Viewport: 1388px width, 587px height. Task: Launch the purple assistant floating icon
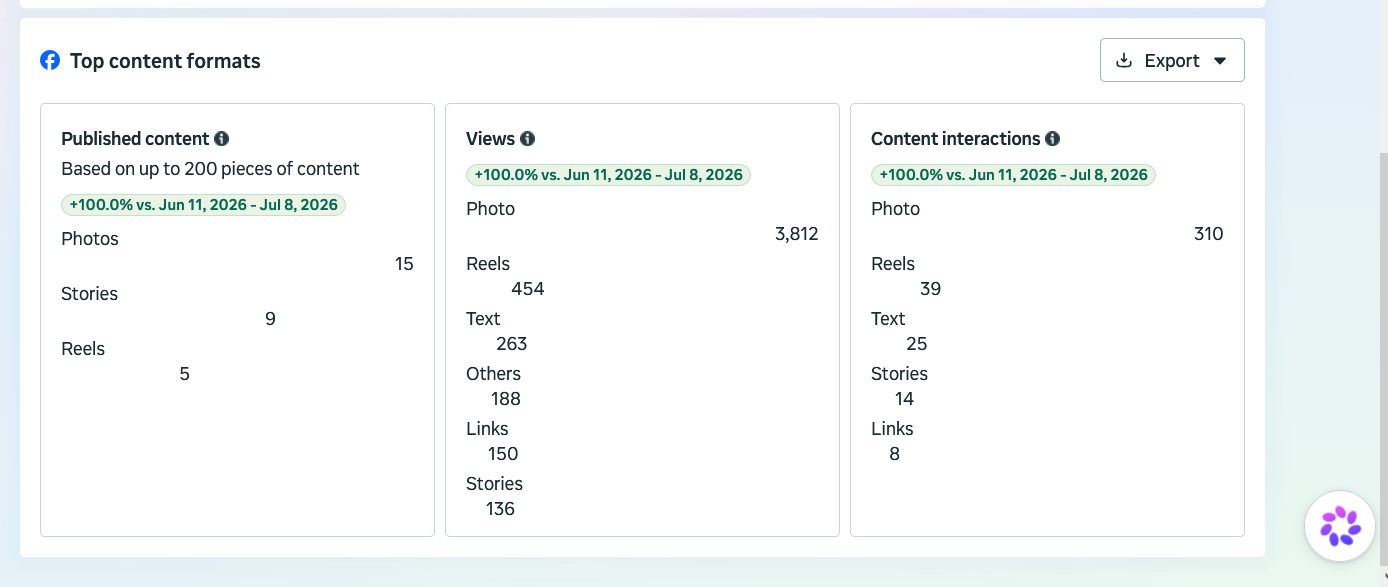pos(1340,526)
